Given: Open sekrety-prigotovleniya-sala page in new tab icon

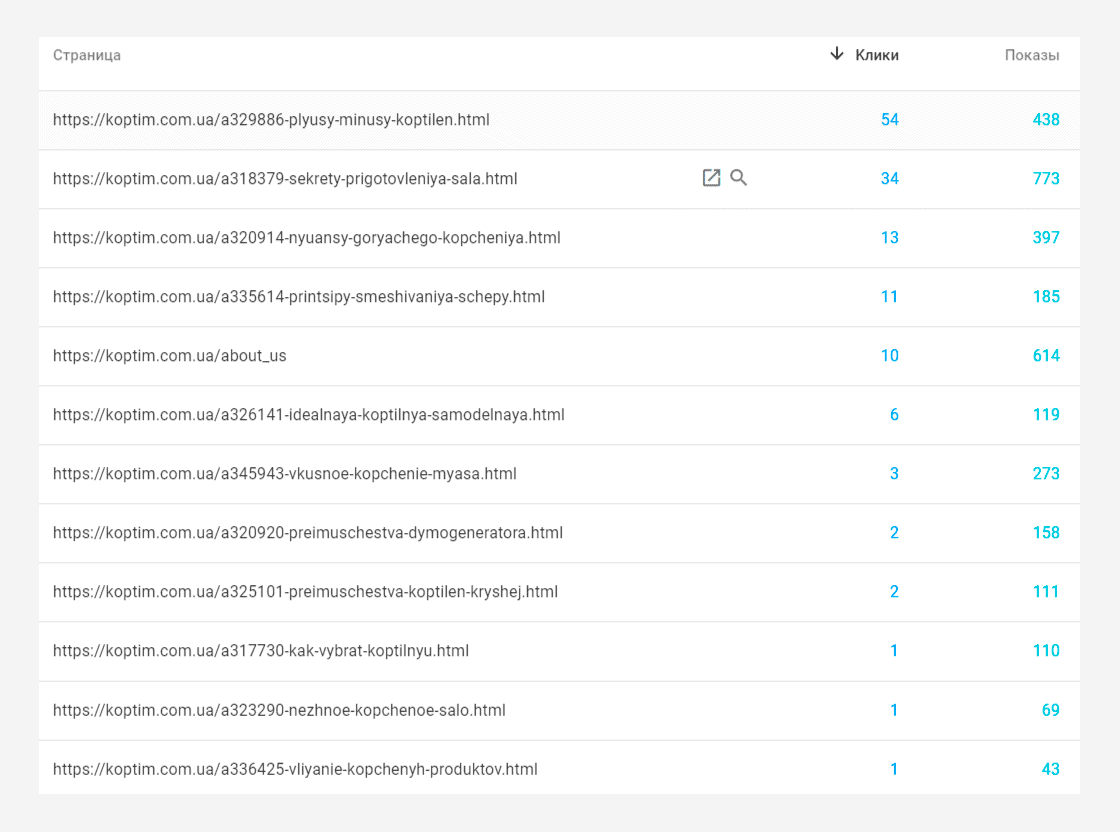Looking at the screenshot, I should pos(711,178).
